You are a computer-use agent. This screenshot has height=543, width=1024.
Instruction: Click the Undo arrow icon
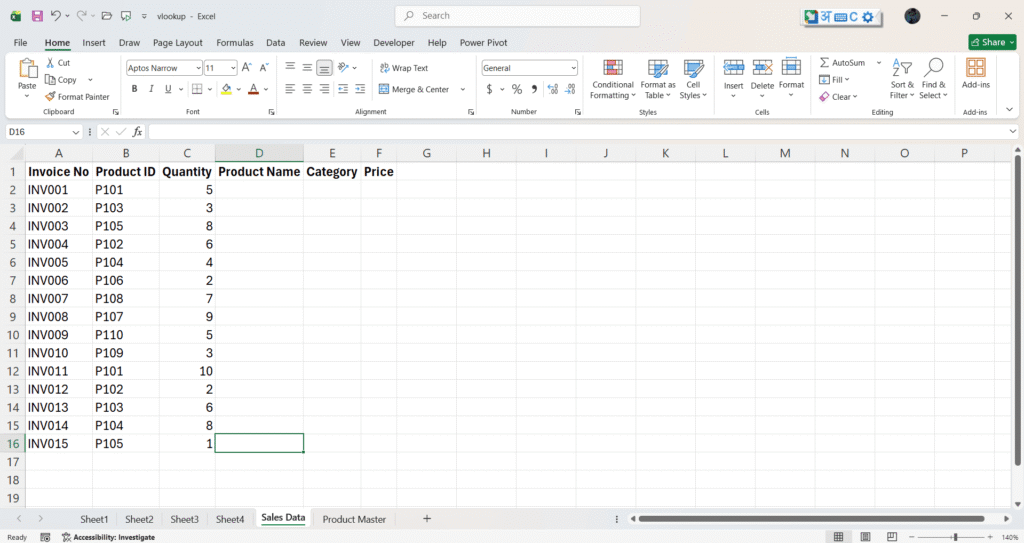[x=56, y=16]
